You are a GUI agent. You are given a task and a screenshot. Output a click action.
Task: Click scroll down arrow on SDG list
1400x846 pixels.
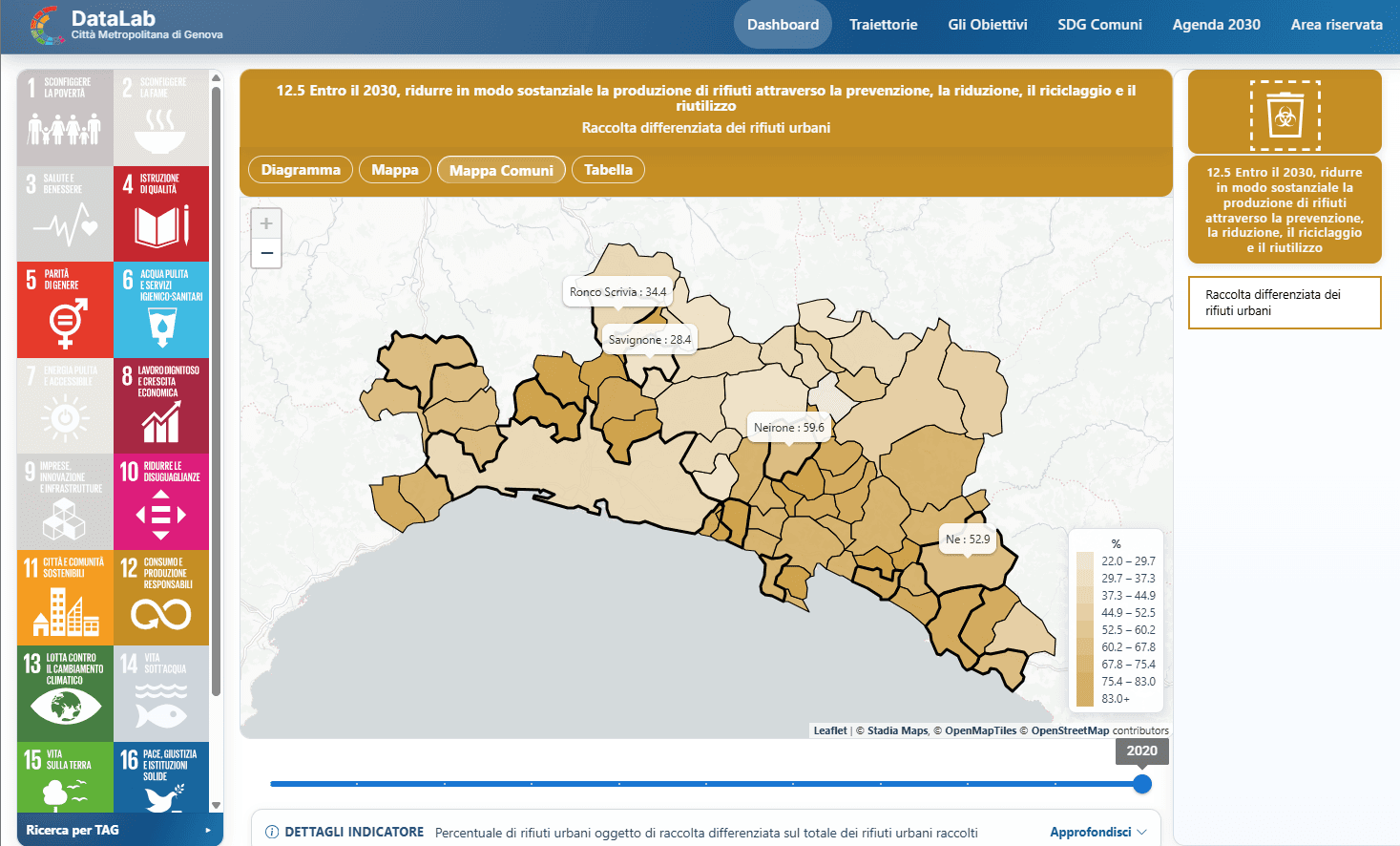(216, 805)
